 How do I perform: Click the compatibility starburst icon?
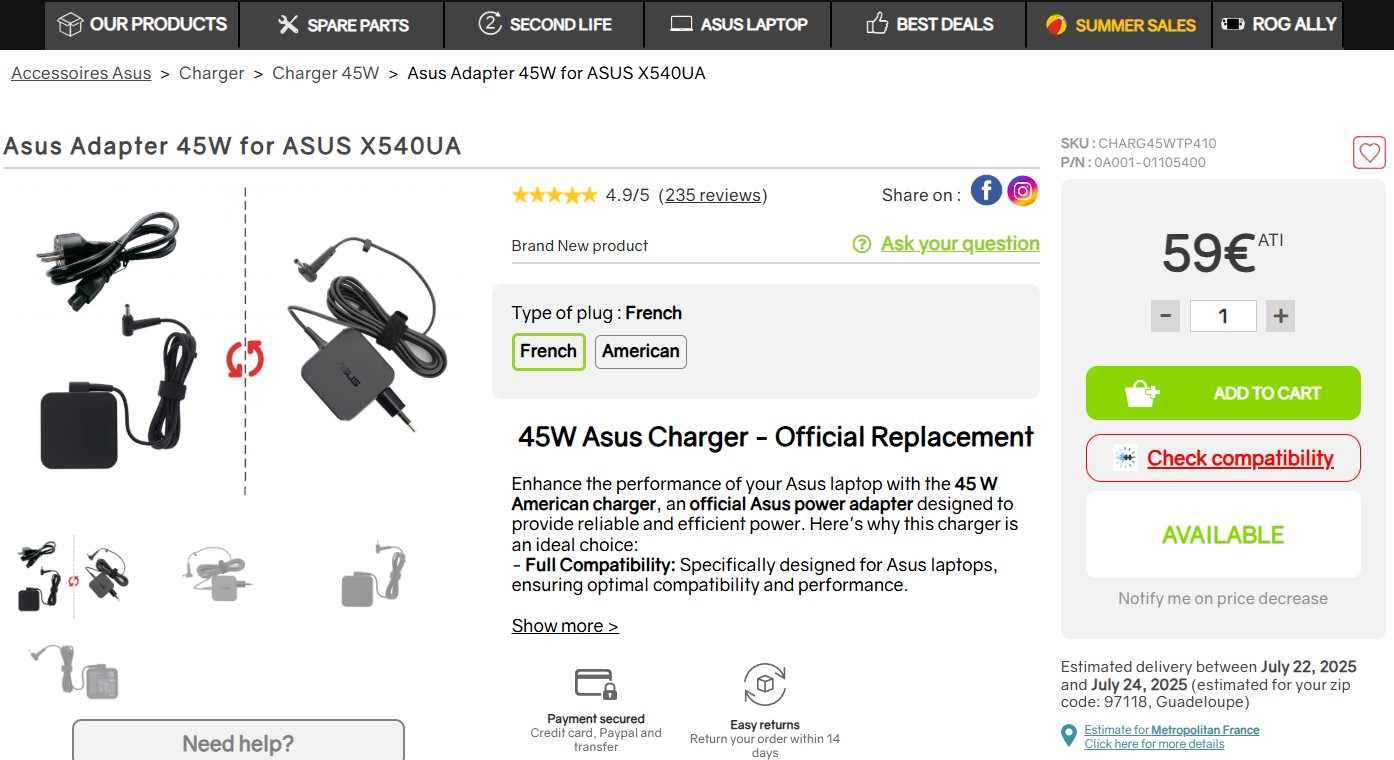(x=1126, y=458)
